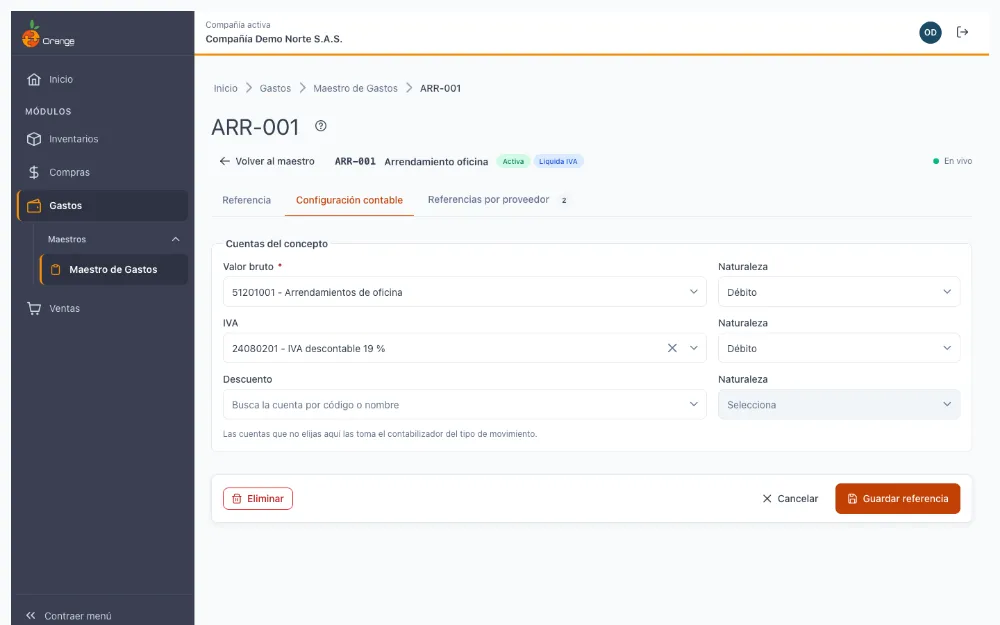1000x625 pixels.
Task: Click the back arrow of Volver al maestro
Action: pos(224,161)
